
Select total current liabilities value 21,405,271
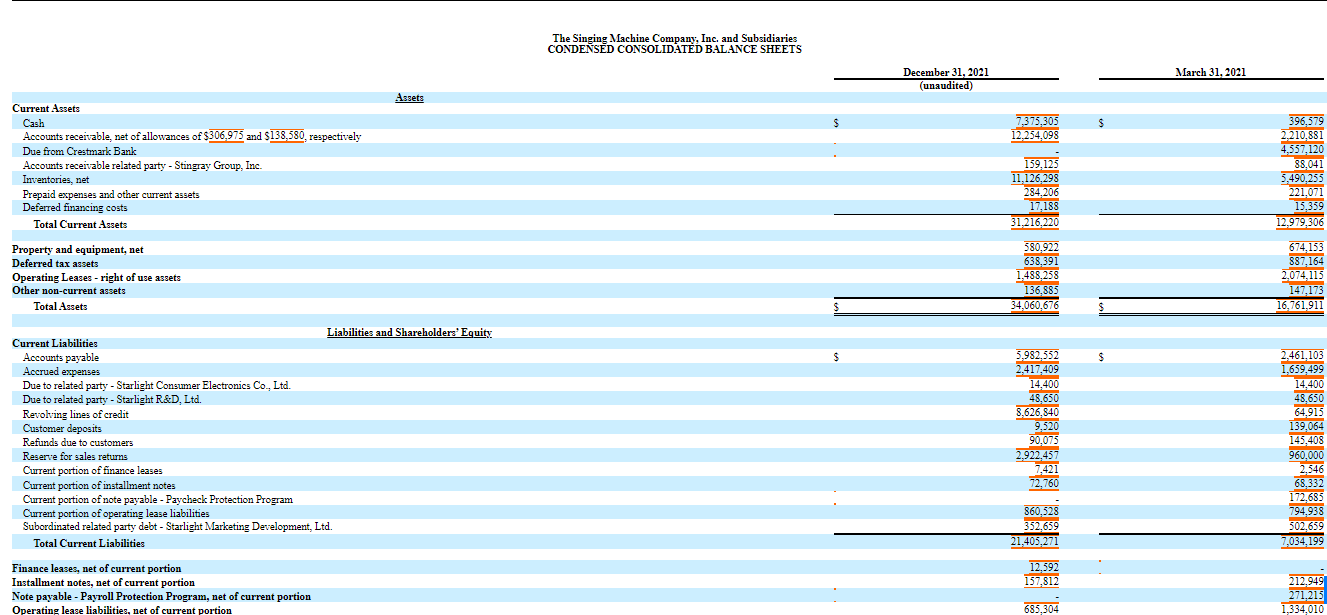[x=1035, y=541]
